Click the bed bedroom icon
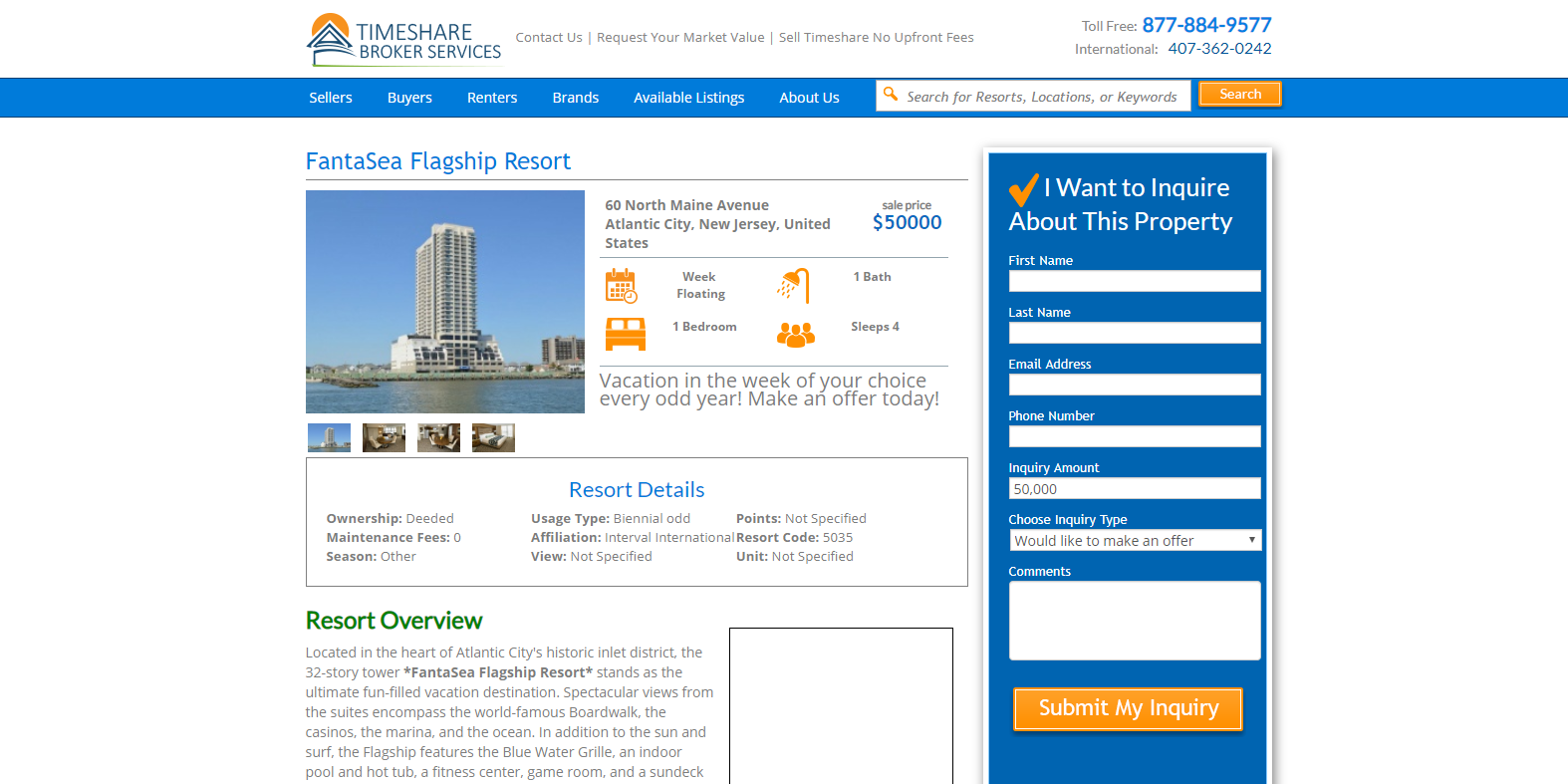The width and height of the screenshot is (1568, 784). [626, 334]
